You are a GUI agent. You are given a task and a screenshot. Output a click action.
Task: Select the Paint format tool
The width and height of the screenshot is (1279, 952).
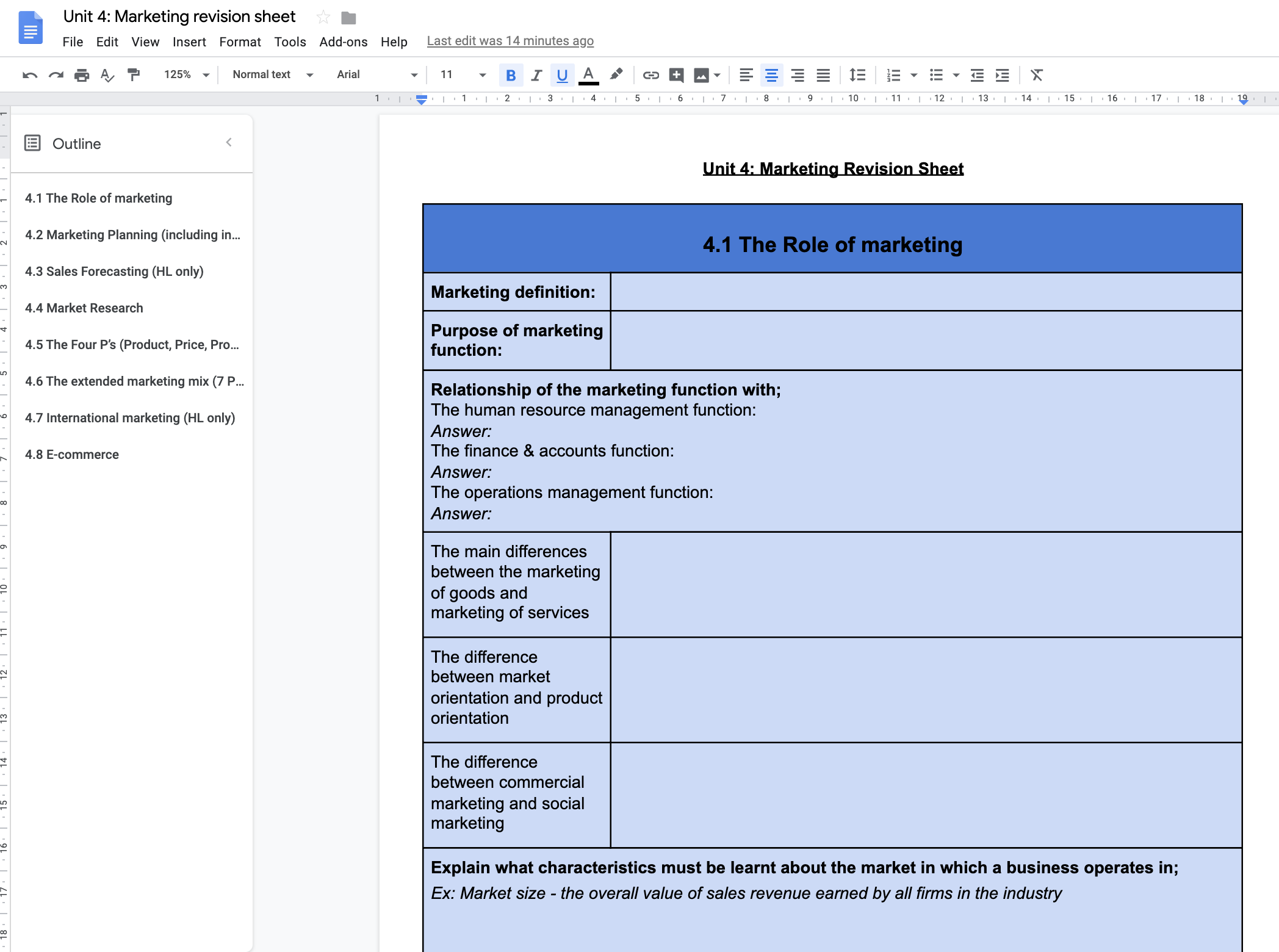[x=133, y=74]
